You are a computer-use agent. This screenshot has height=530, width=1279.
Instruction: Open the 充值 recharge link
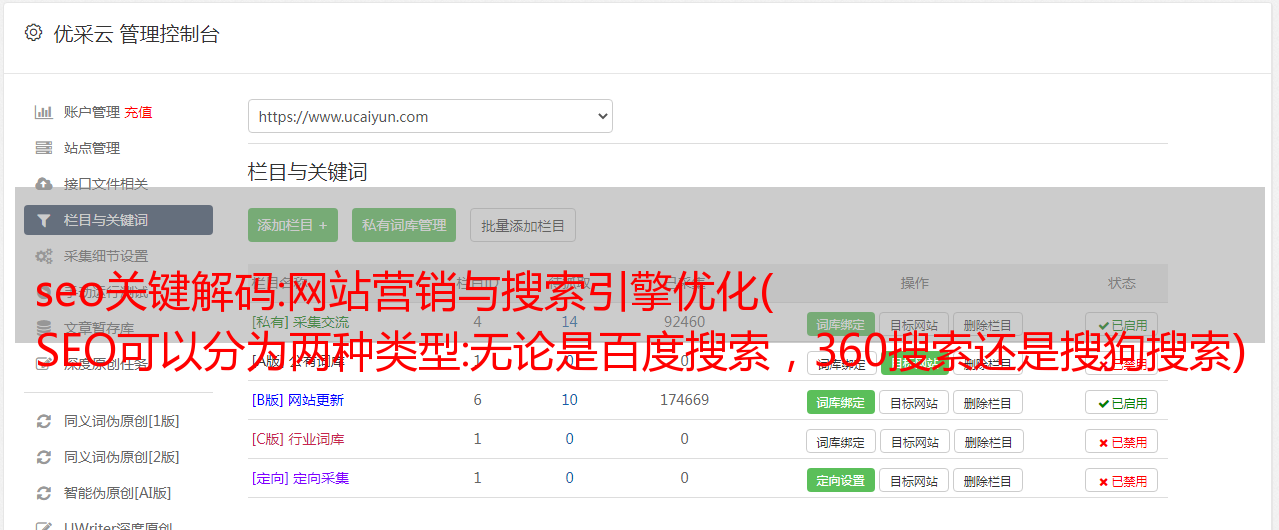[138, 112]
